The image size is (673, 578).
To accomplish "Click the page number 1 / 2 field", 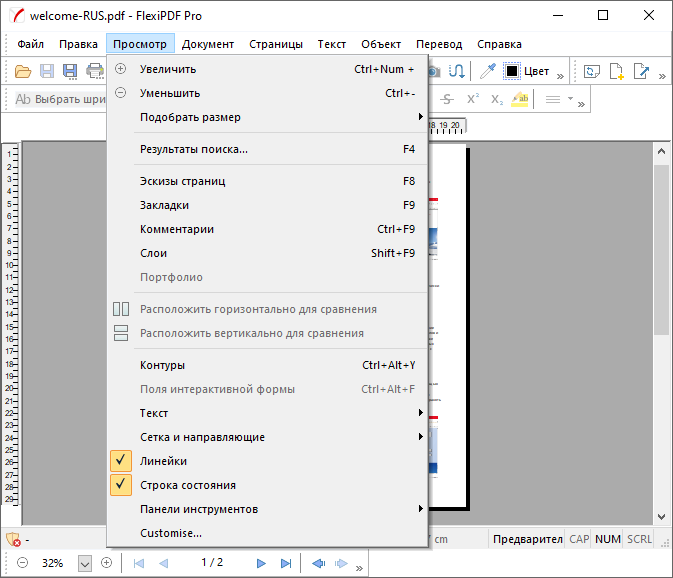I will point(212,562).
